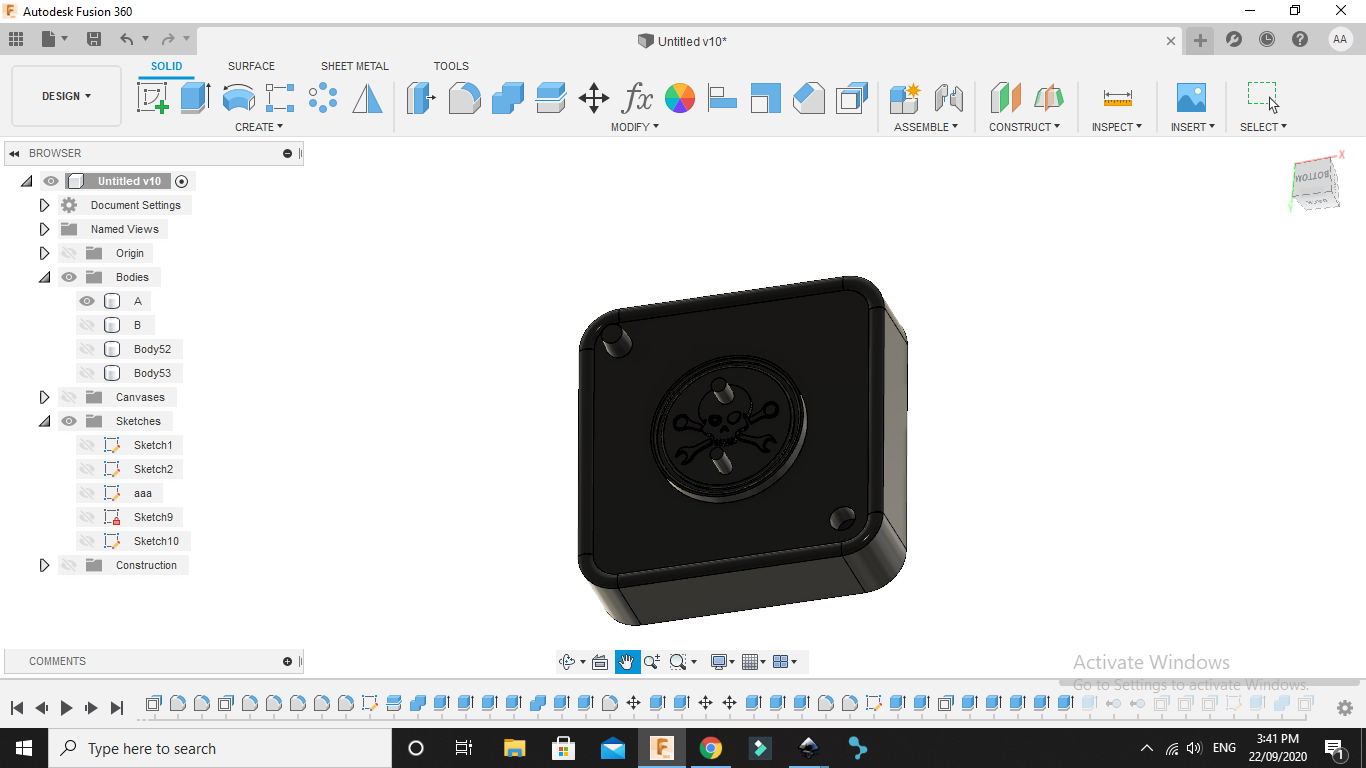Open the Measure tool
The height and width of the screenshot is (768, 1366).
(x=1118, y=98)
